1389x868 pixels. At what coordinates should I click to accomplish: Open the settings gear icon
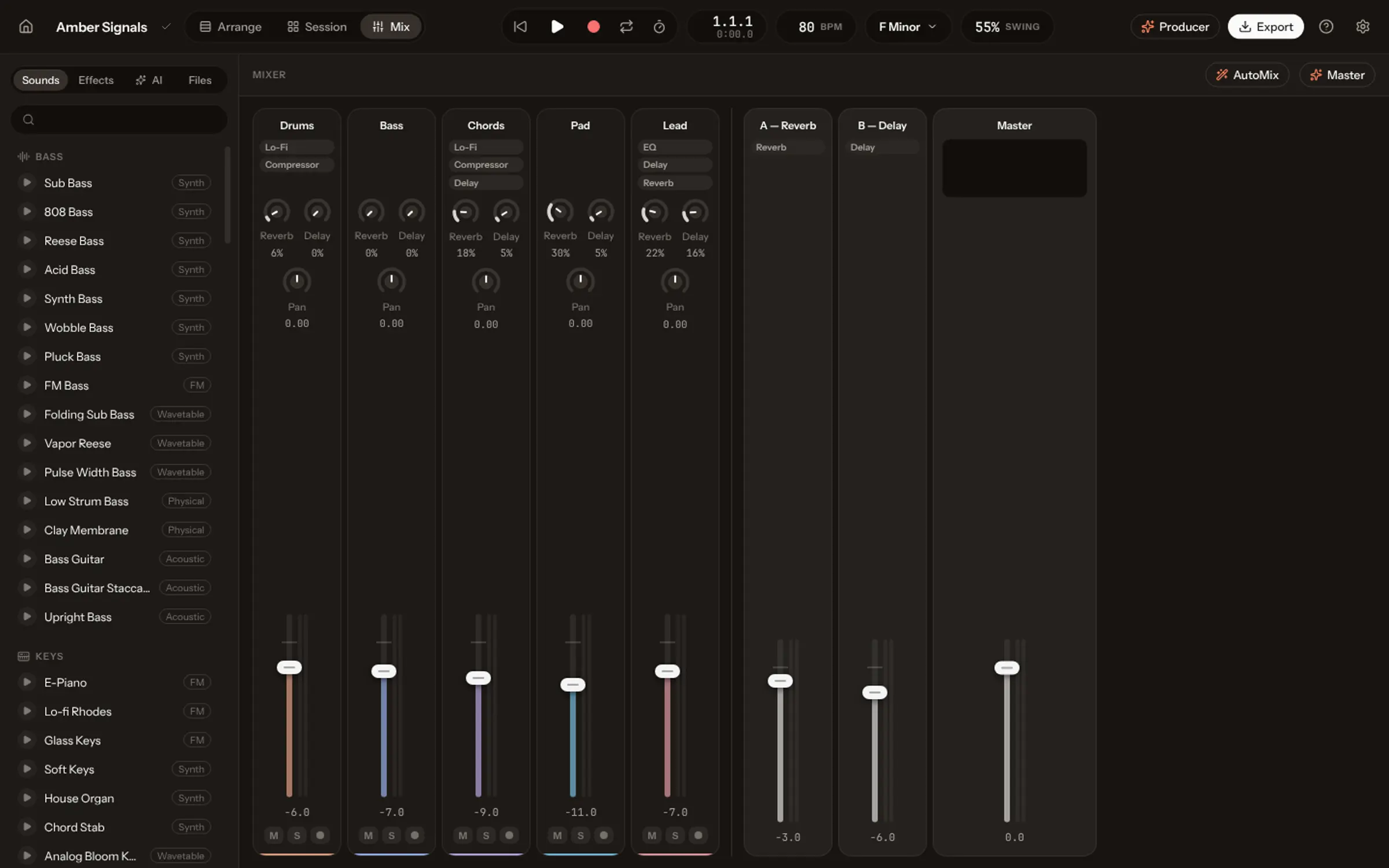pos(1363,27)
